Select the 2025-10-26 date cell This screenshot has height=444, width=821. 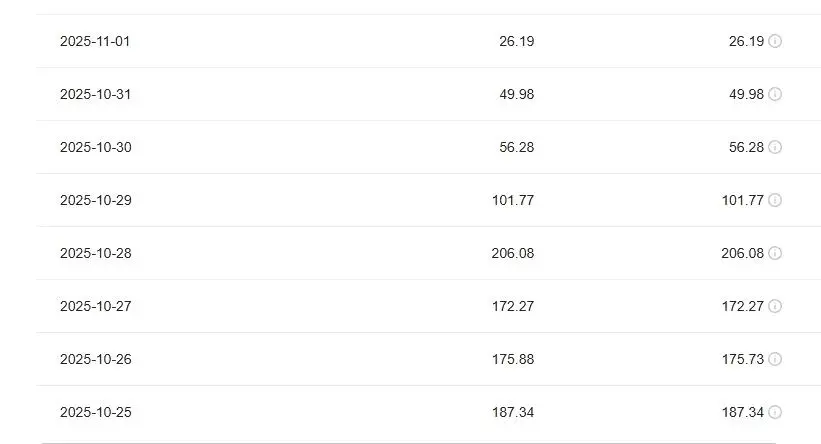coord(95,359)
